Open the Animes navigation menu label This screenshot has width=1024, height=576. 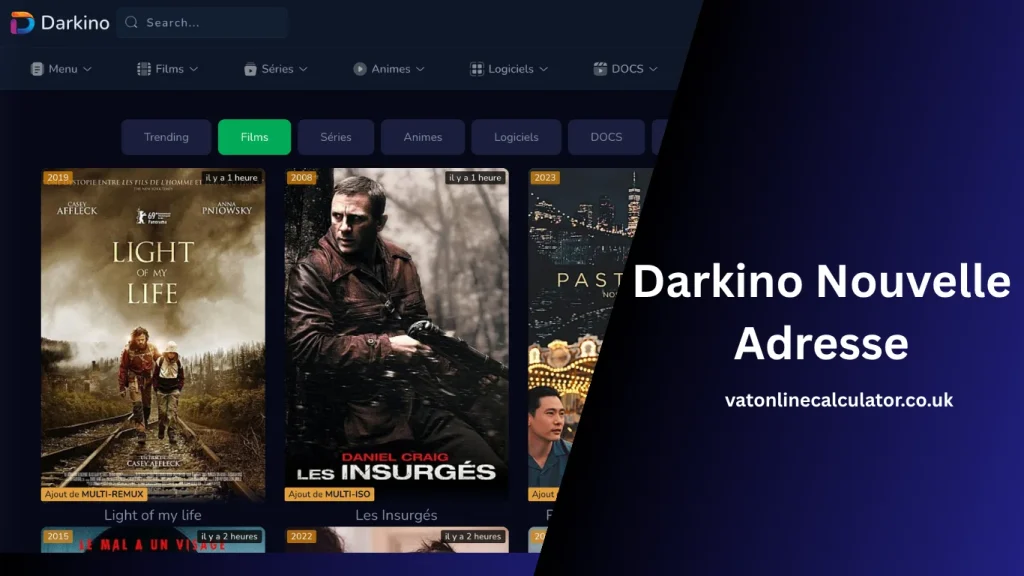tap(391, 69)
